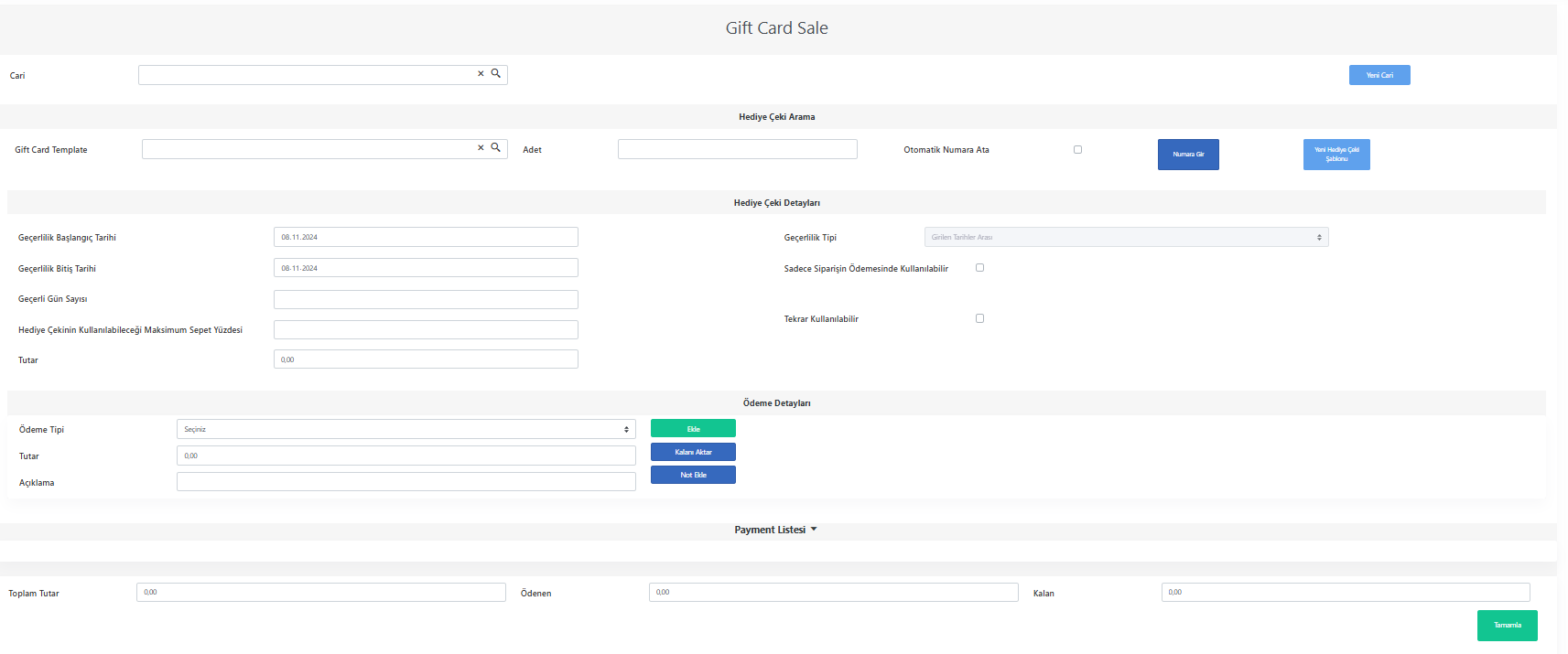Clear the Gift Card Template field
Image resolution: width=1568 pixels, height=654 pixels.
[x=481, y=148]
